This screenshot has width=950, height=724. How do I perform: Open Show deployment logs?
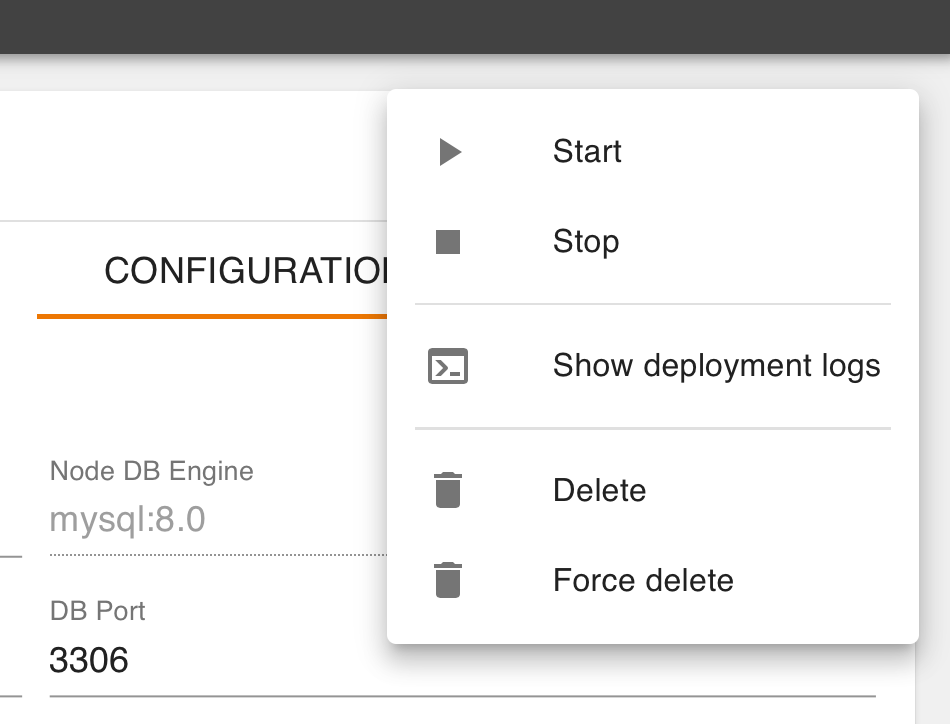(x=716, y=366)
